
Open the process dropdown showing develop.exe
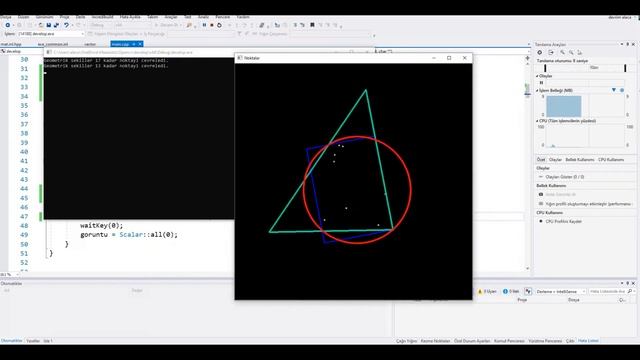coord(51,34)
